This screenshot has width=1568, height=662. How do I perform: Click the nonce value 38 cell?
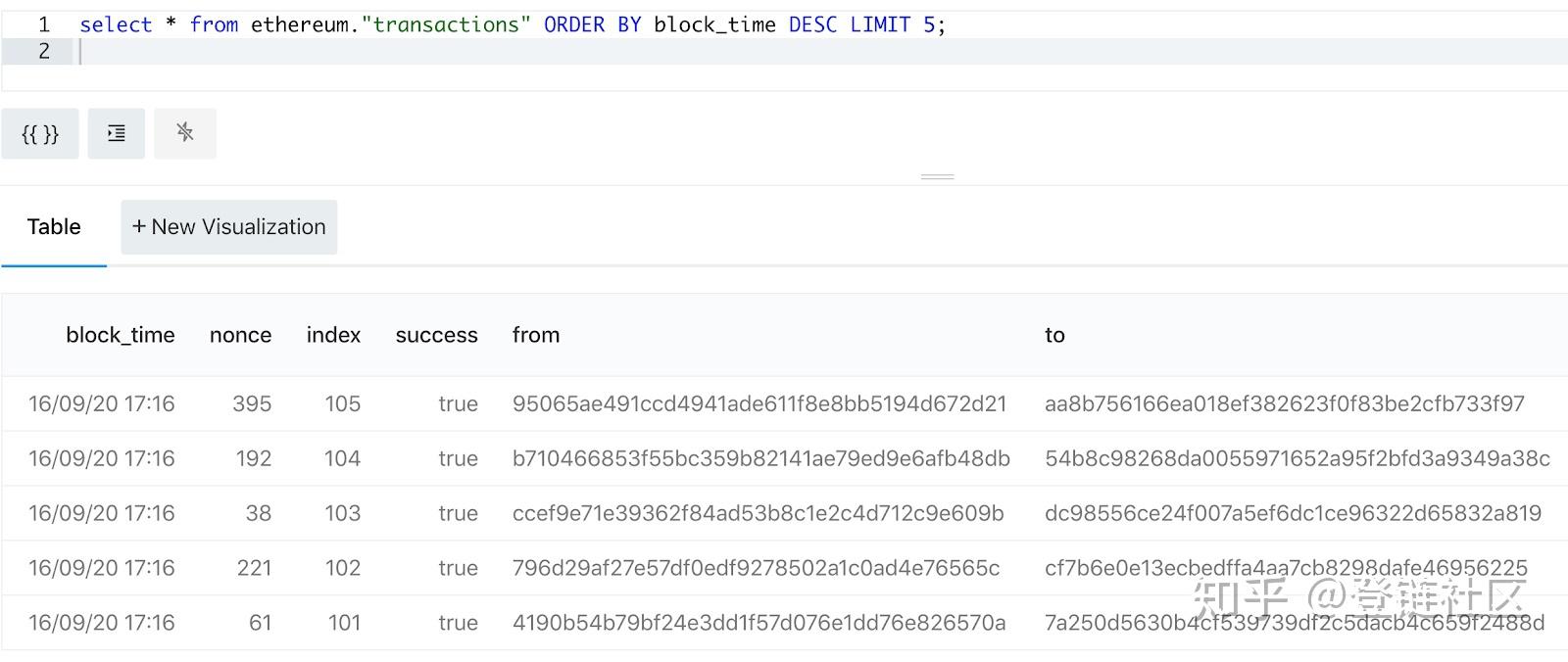pos(258,513)
